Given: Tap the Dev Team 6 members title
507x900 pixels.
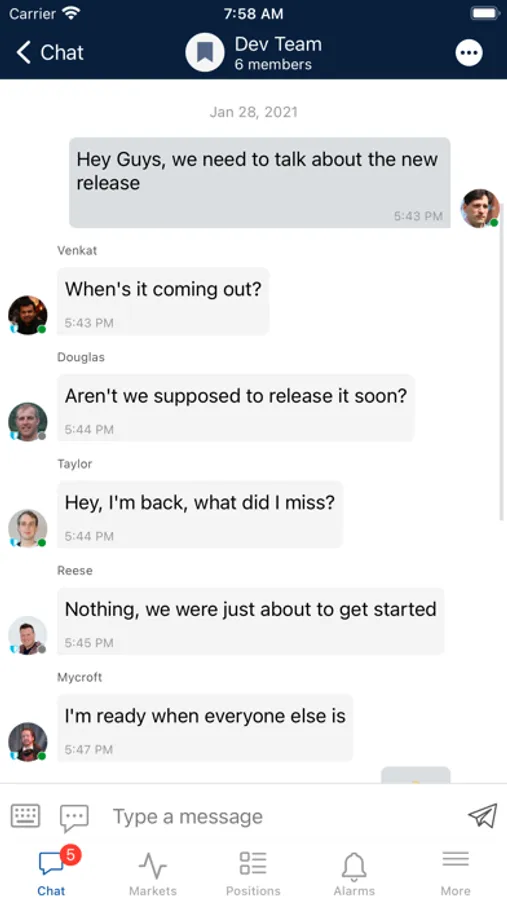Looking at the screenshot, I should click(x=278, y=53).
